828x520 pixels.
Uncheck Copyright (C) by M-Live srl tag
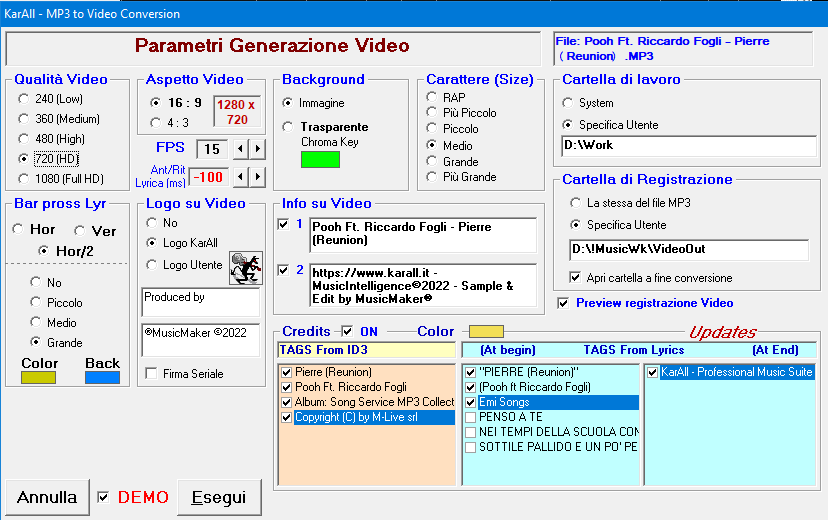click(x=287, y=418)
